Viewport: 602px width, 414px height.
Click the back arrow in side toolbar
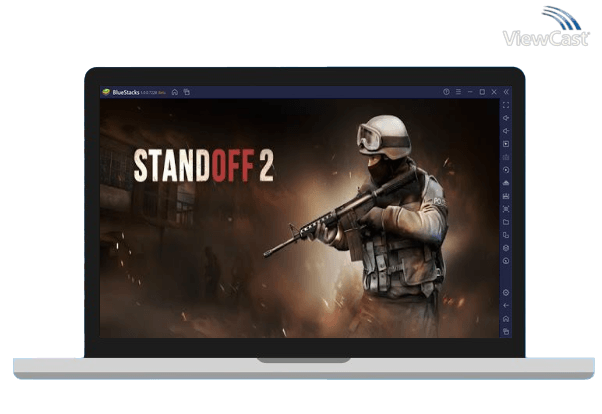pos(506,306)
